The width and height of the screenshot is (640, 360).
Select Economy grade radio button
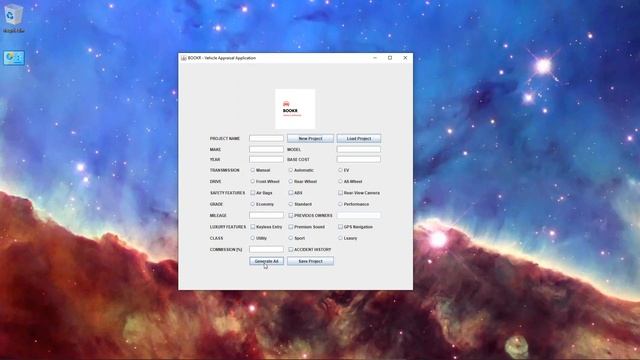tap(253, 204)
